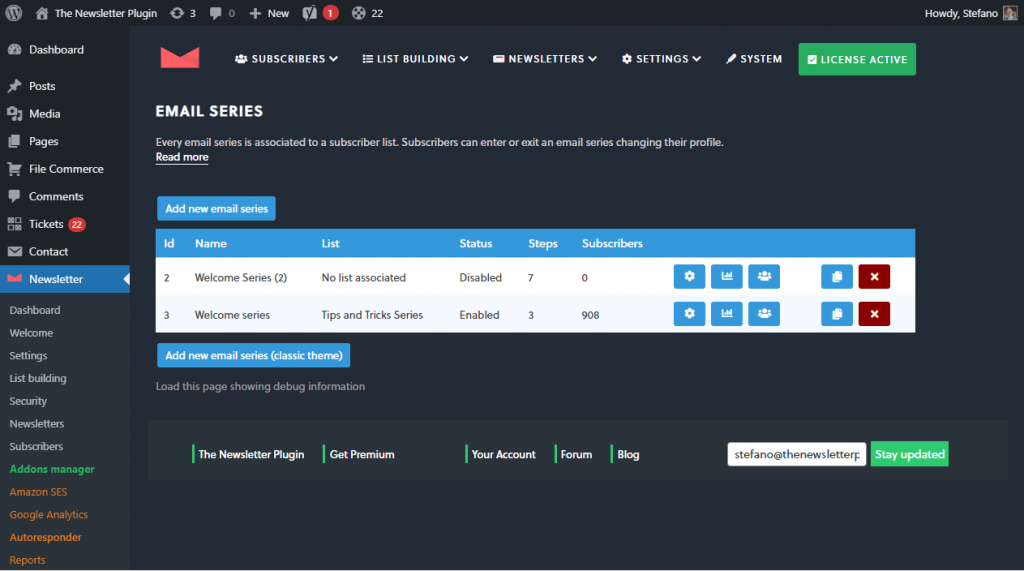Open File Commerce in sidebar

point(65,169)
